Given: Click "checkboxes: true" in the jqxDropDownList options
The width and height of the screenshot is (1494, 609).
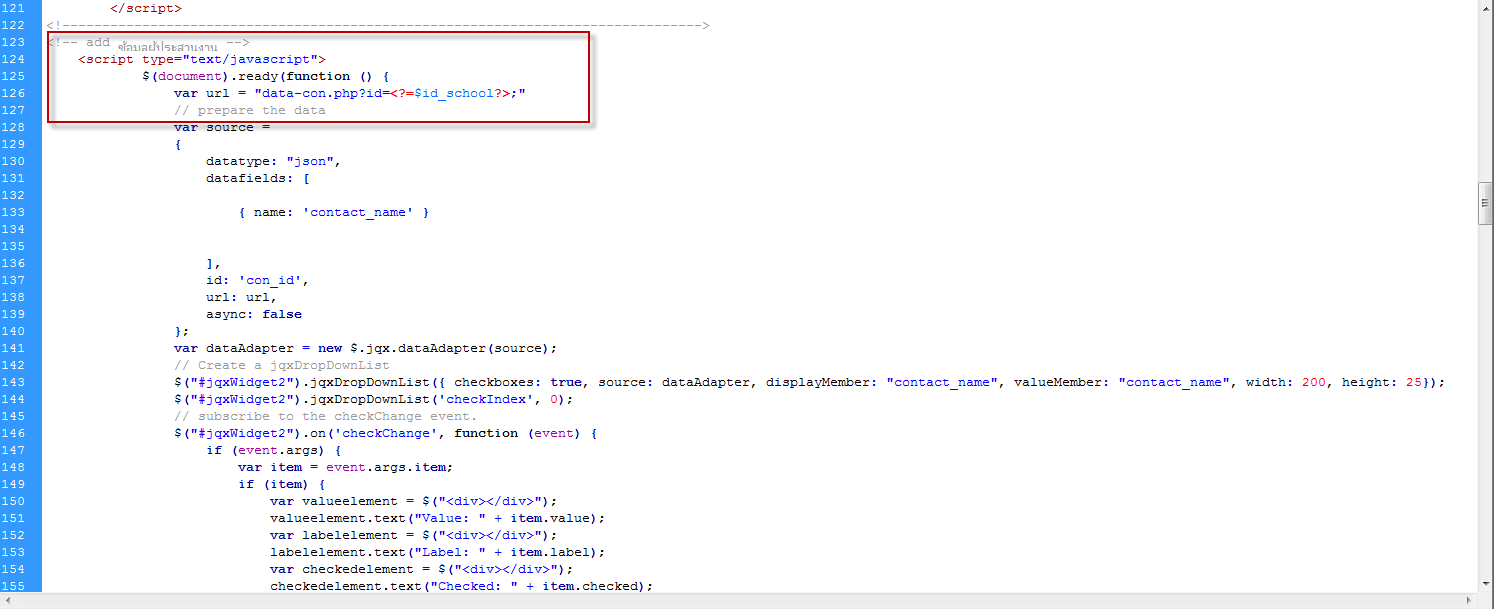Looking at the screenshot, I should tap(516, 382).
